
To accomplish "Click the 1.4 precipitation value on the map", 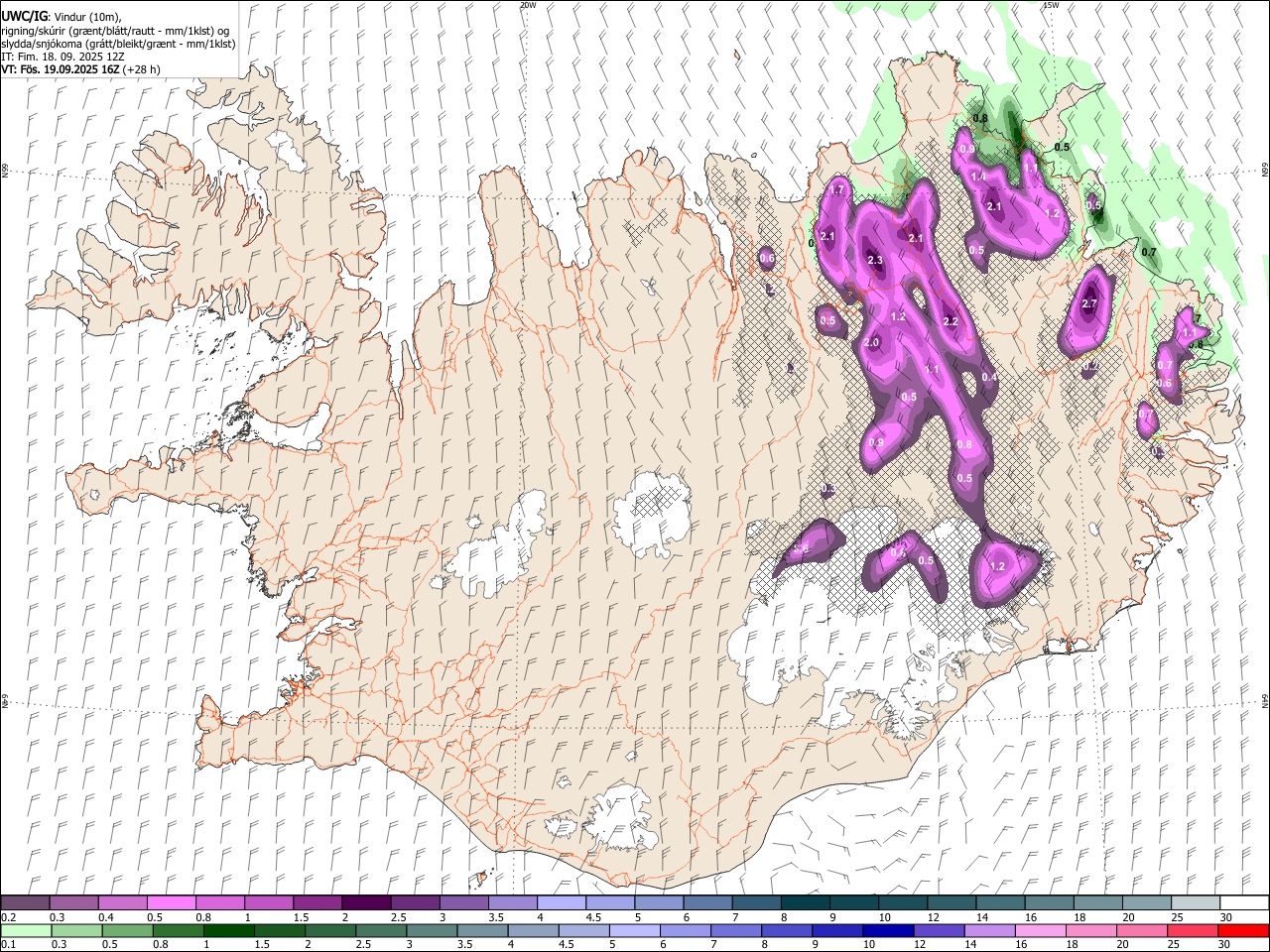I will (978, 177).
